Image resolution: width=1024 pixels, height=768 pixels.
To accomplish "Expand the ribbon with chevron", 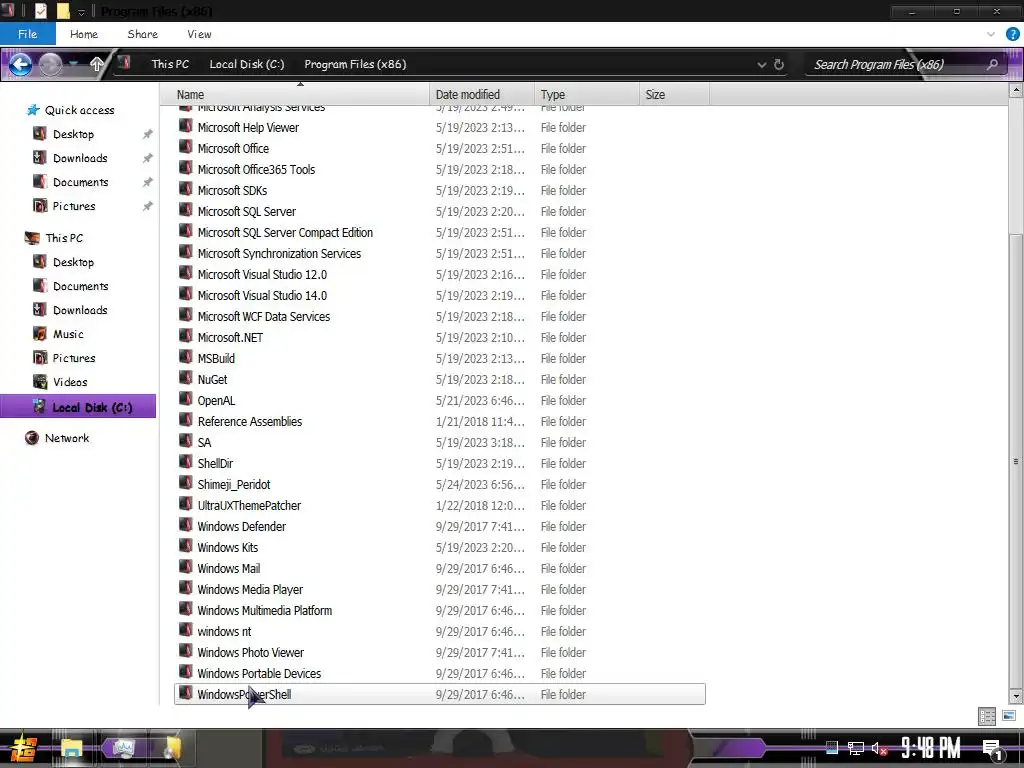I will (x=991, y=34).
